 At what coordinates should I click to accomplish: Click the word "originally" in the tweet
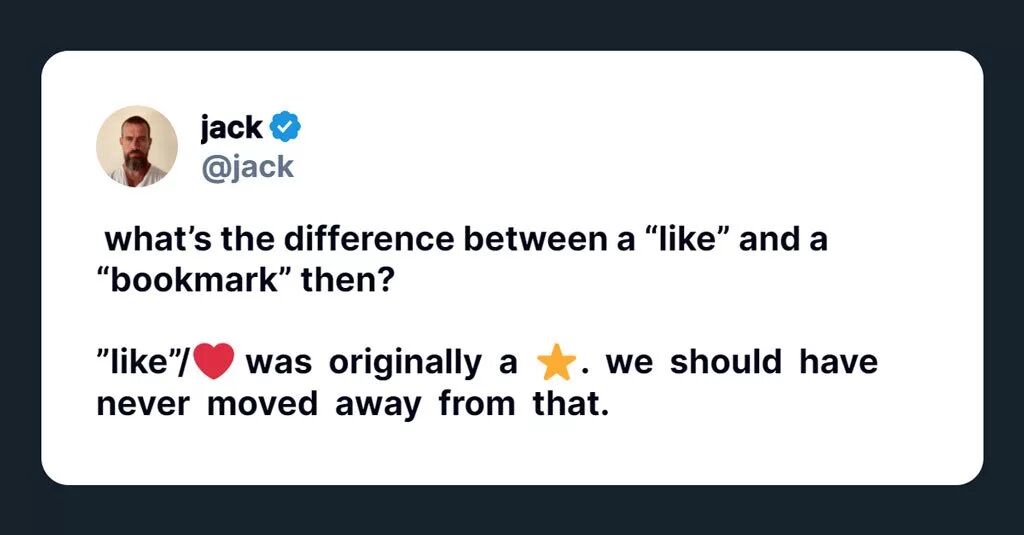[405, 363]
